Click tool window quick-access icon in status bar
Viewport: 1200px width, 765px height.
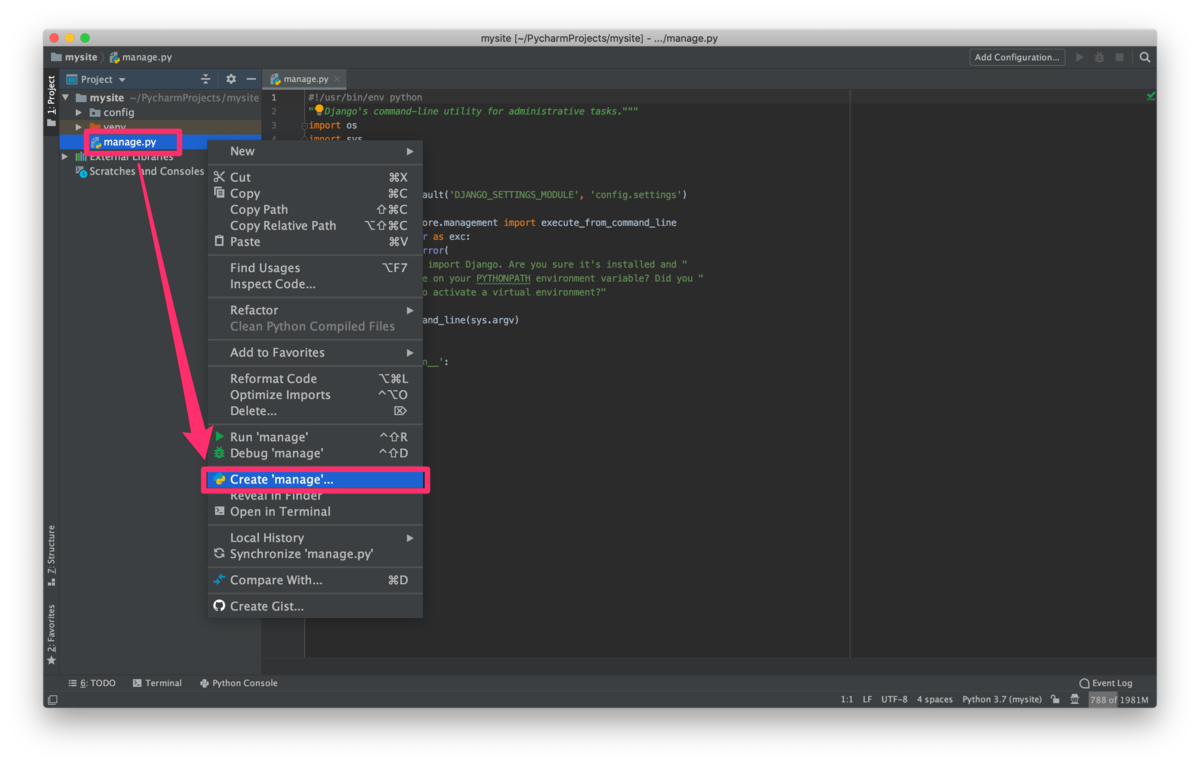(53, 700)
